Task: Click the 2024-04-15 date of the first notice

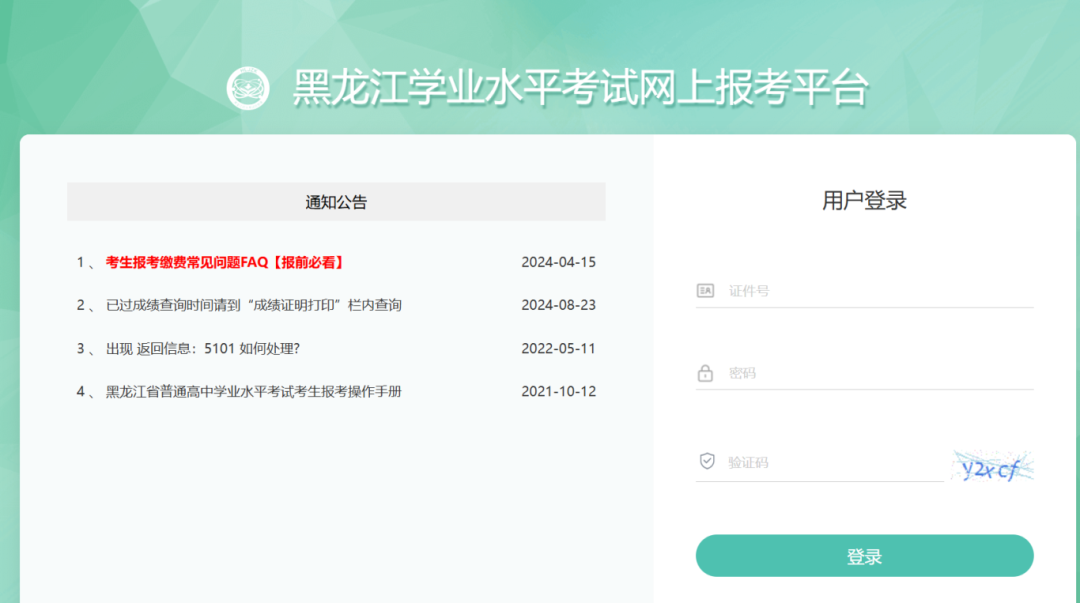Action: pyautogui.click(x=558, y=262)
